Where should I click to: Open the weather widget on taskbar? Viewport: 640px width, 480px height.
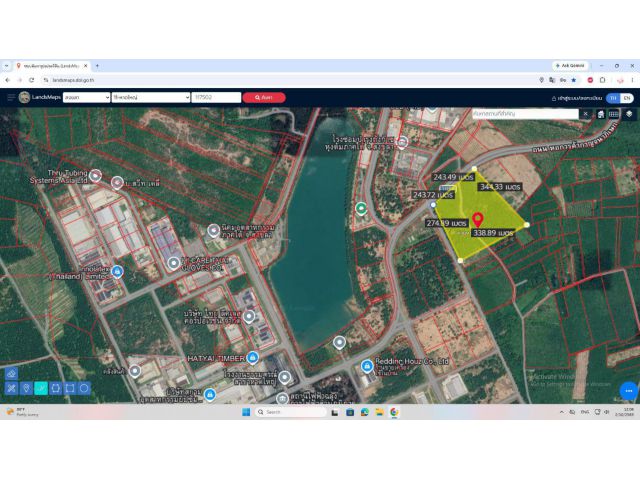coord(22,412)
